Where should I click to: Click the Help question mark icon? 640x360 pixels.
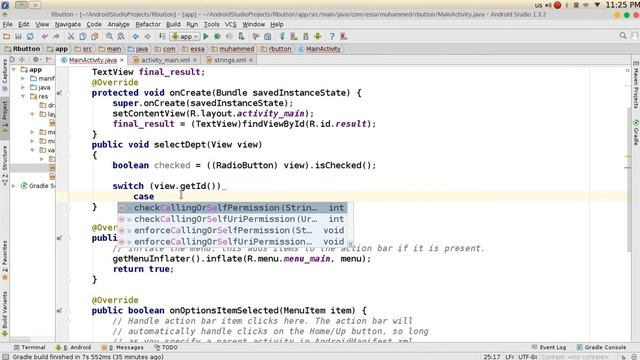coord(332,37)
